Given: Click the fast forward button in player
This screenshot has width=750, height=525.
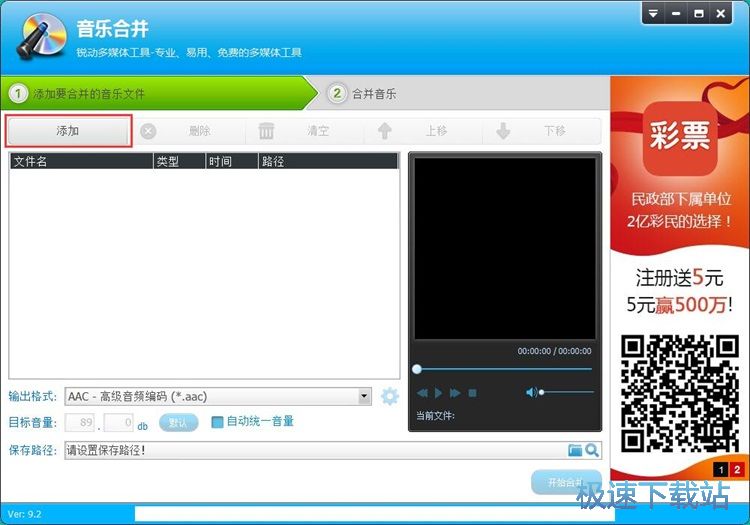Looking at the screenshot, I should (x=455, y=393).
